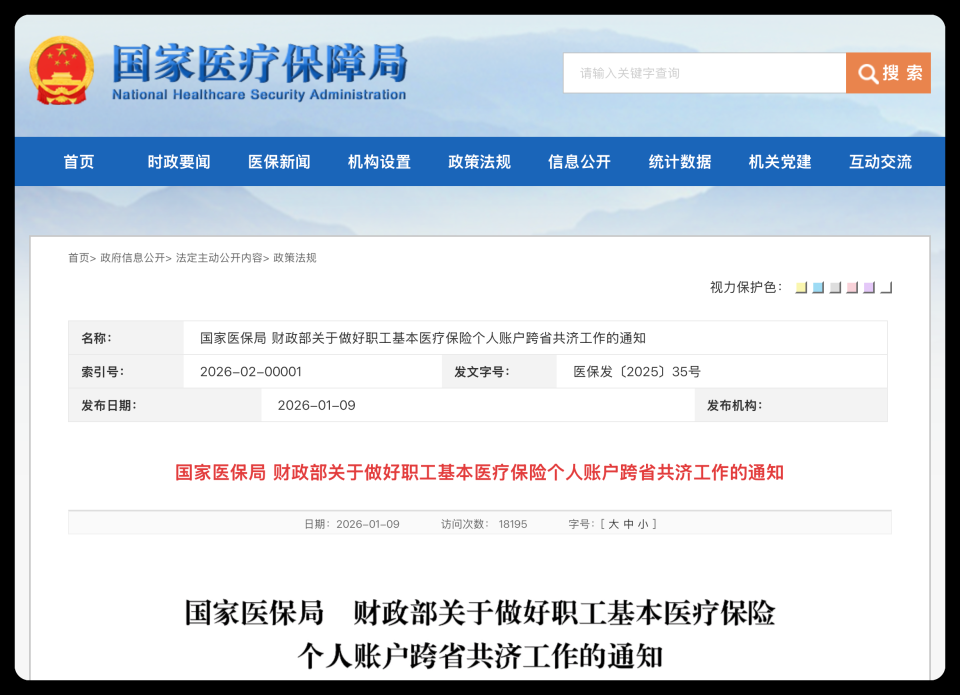
Task: Open the 医保新闻 news section
Action: pyautogui.click(x=280, y=162)
